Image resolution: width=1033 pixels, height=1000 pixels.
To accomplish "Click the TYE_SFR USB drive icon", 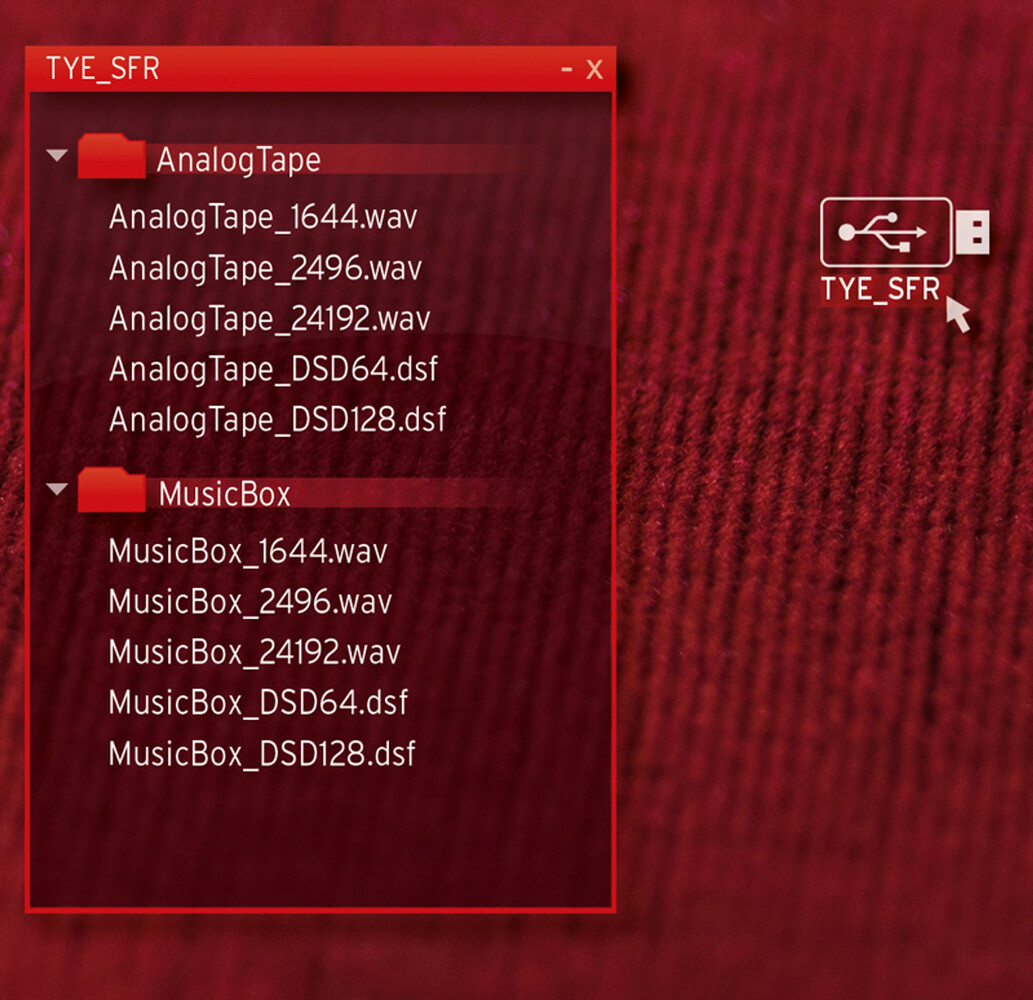I will tap(905, 232).
